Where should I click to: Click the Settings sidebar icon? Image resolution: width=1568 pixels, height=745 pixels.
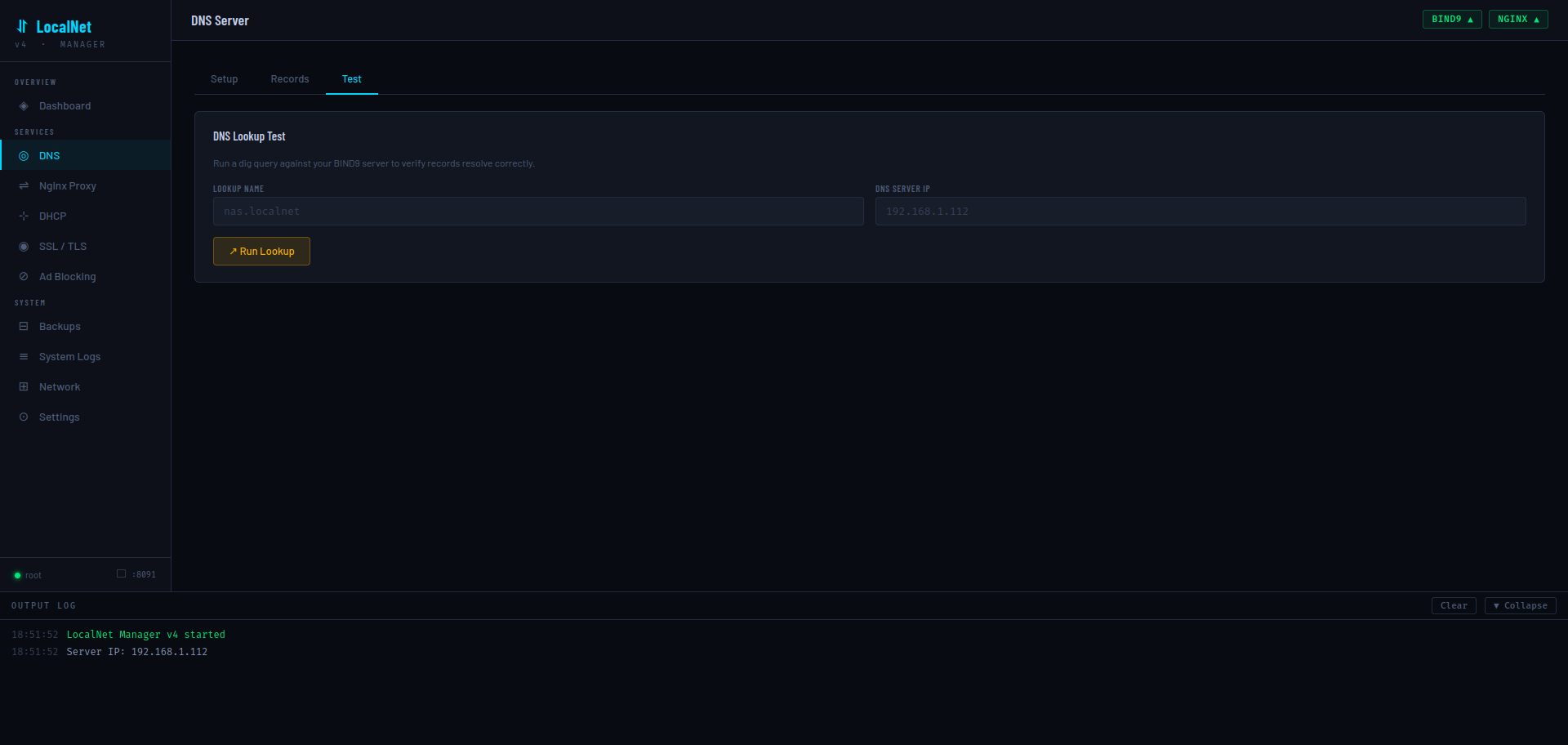pos(24,417)
